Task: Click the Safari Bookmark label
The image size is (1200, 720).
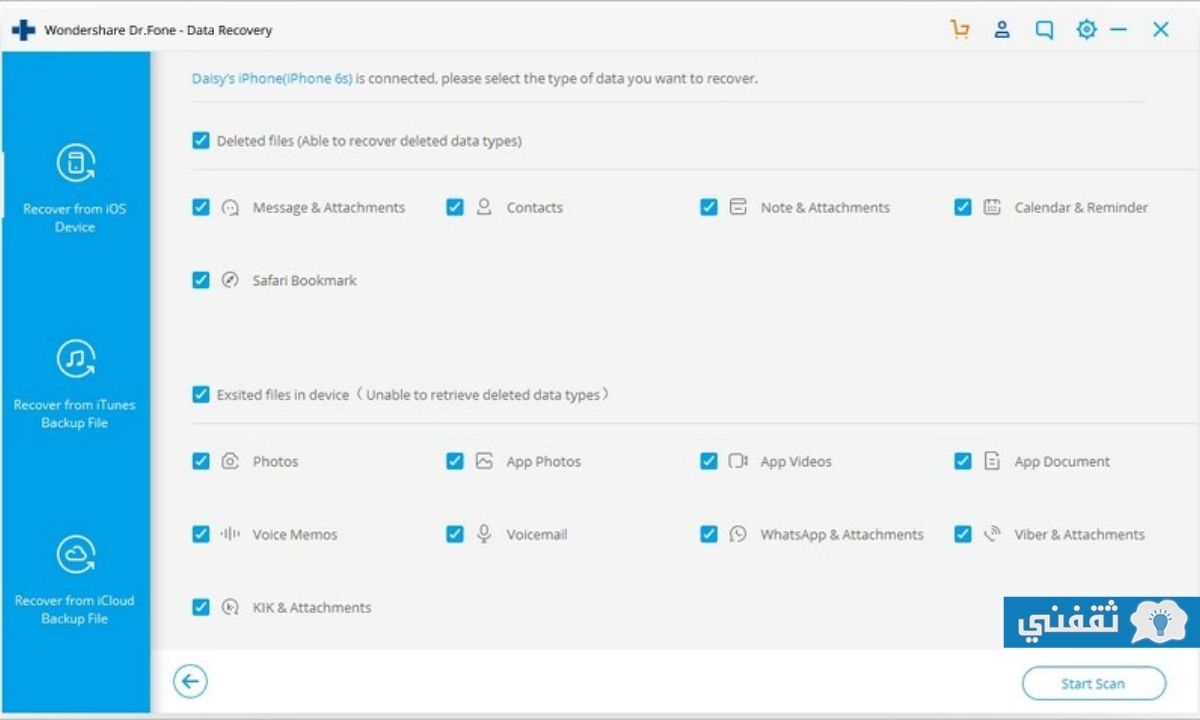Action: pos(305,281)
